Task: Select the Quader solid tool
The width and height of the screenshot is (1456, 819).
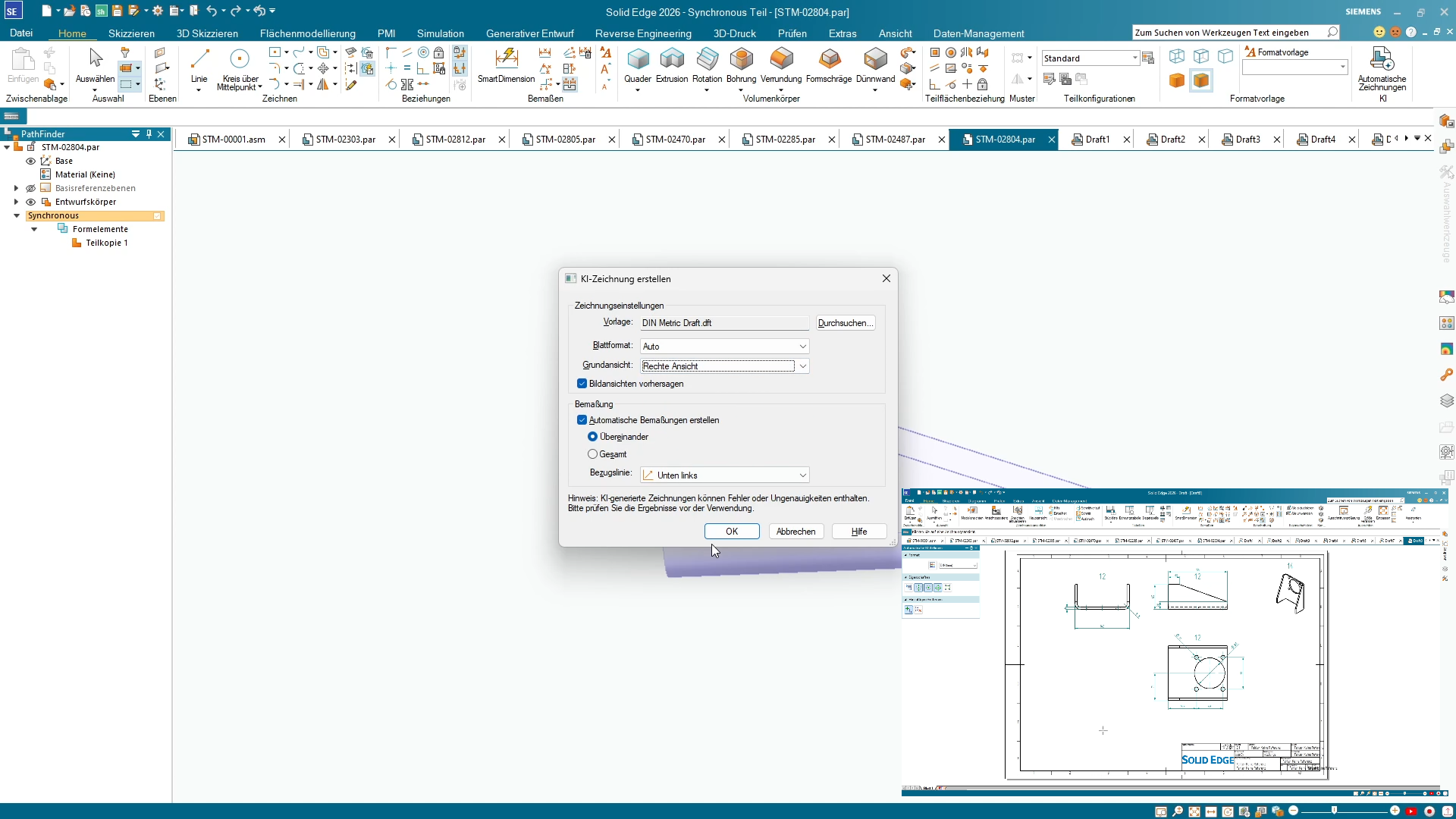Action: coord(638,61)
